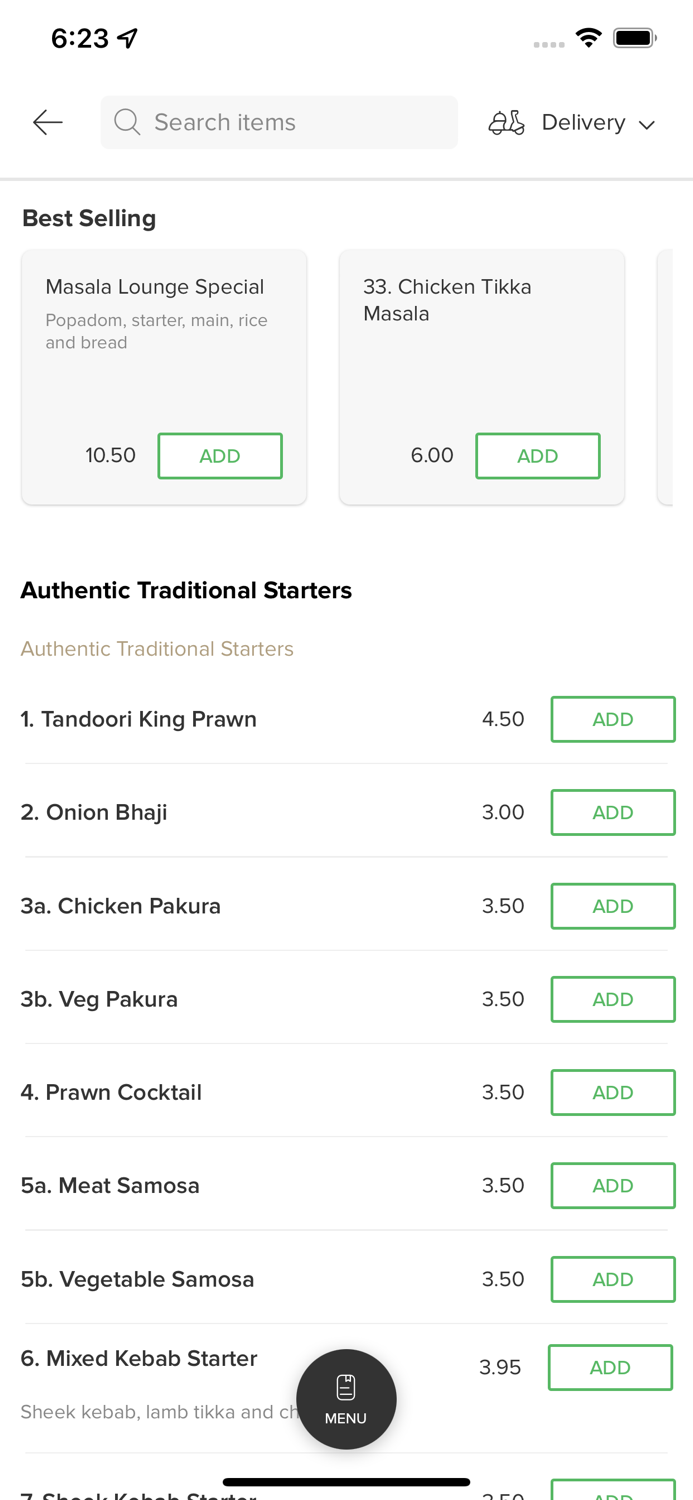This screenshot has height=1500, width=693.
Task: Focus the Search items field
Action: pos(290,122)
